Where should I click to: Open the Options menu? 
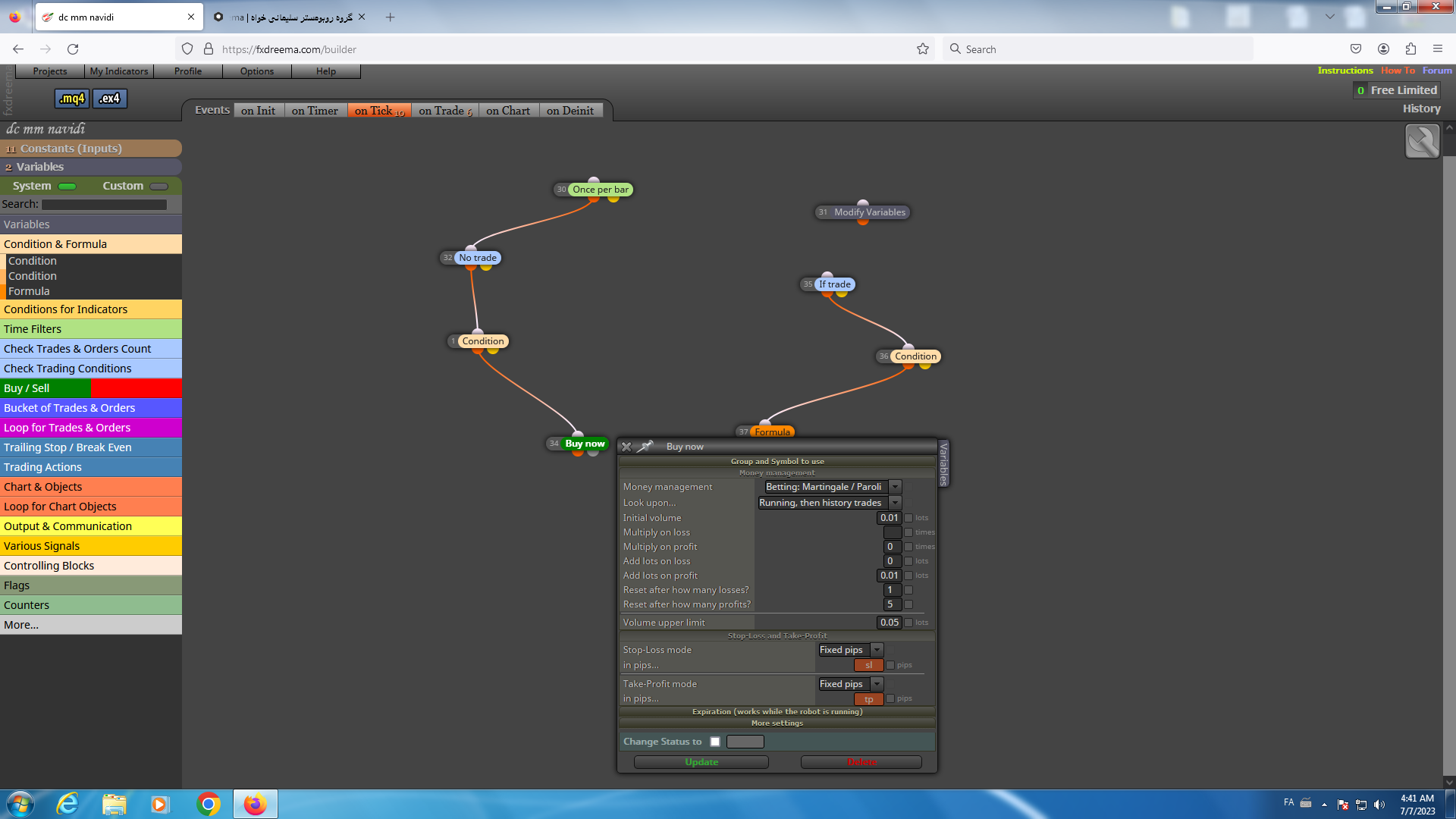point(257,71)
